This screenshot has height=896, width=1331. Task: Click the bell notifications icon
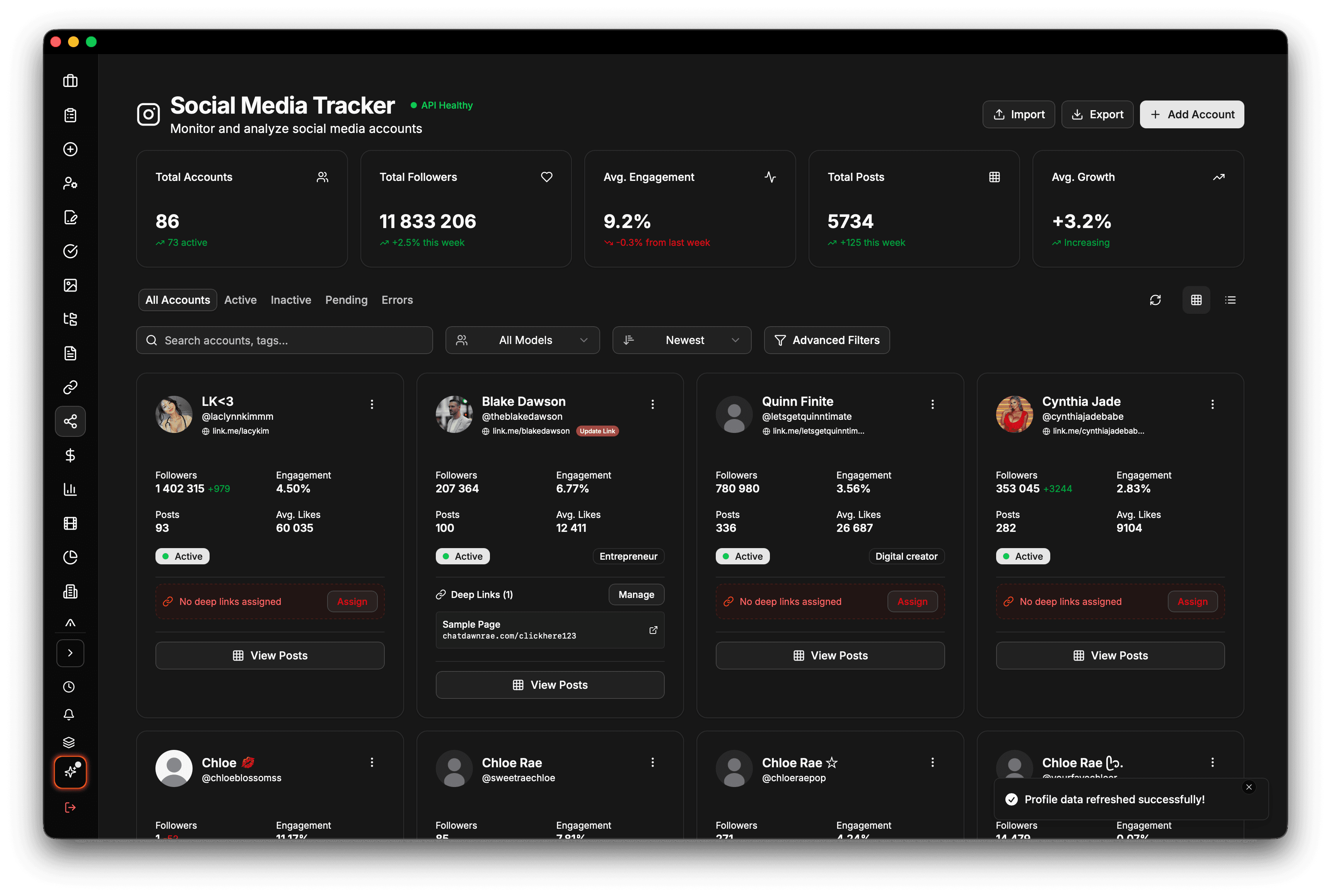[69, 714]
